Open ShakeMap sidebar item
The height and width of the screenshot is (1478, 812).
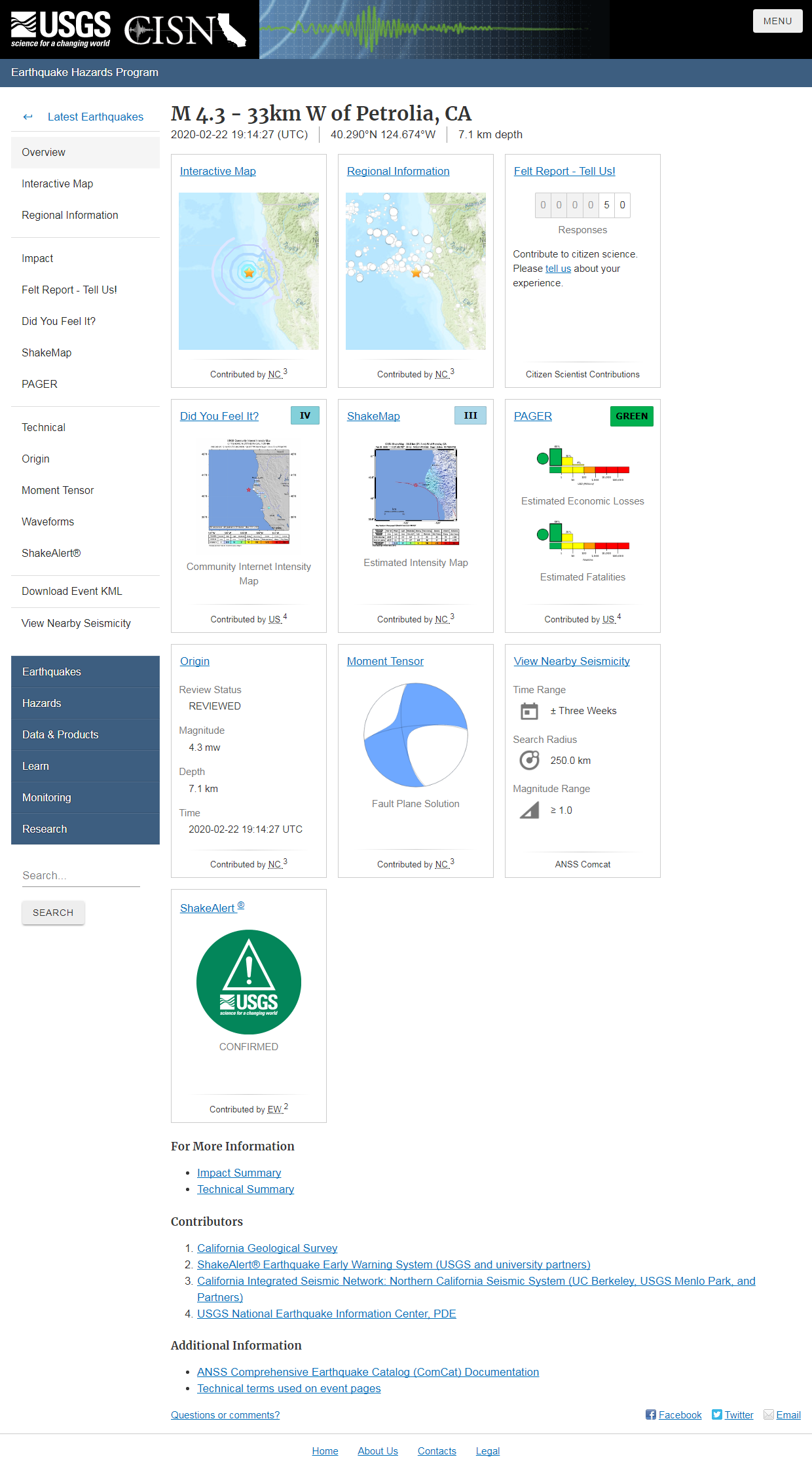click(85, 352)
